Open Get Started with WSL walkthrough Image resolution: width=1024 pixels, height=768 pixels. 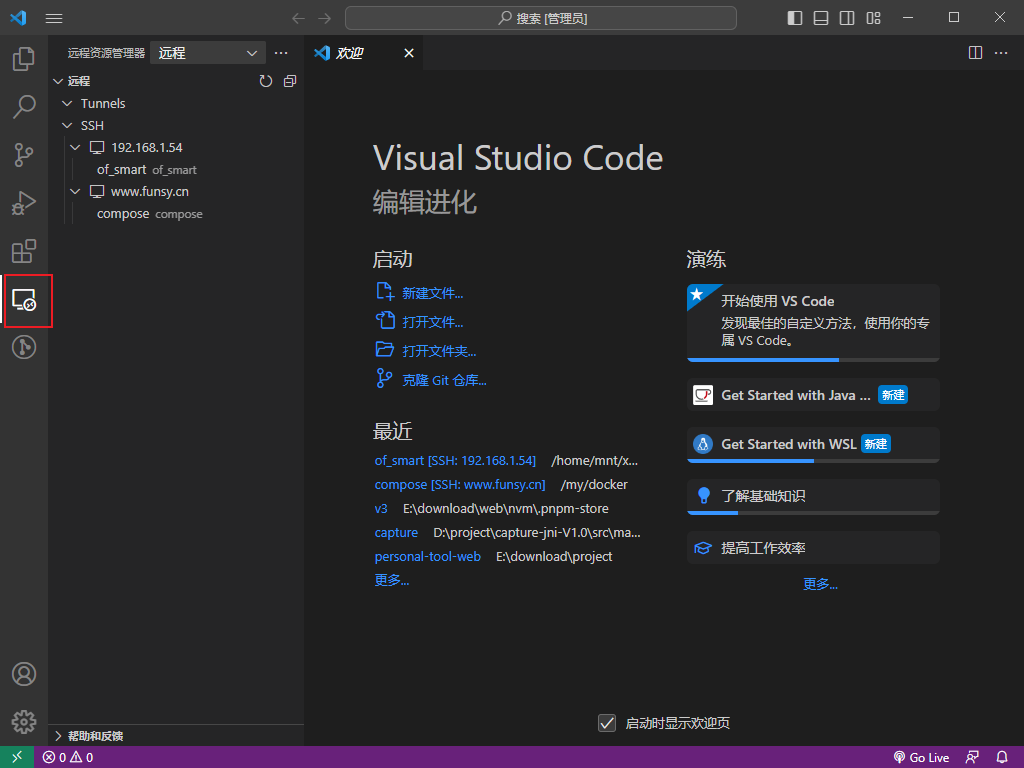[x=813, y=445]
